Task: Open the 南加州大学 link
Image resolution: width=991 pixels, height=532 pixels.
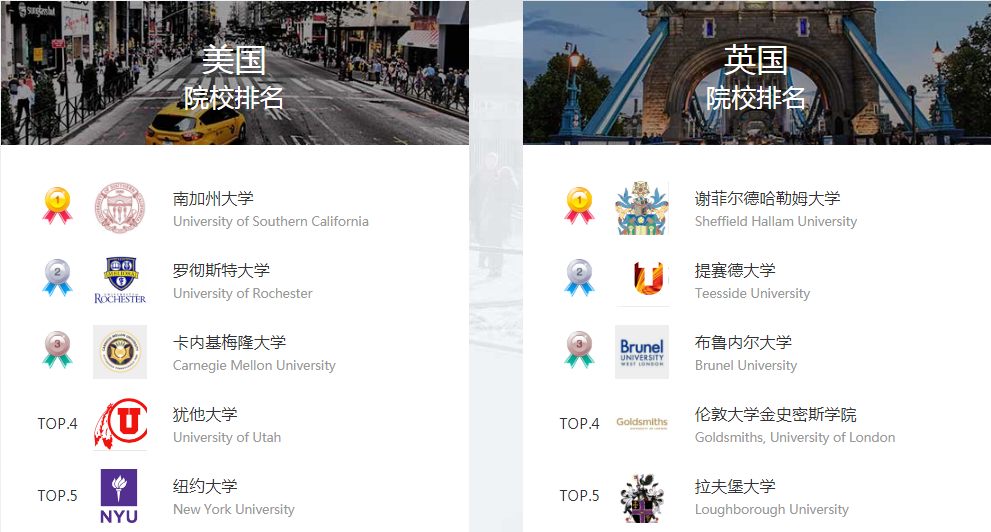Action: 214,198
